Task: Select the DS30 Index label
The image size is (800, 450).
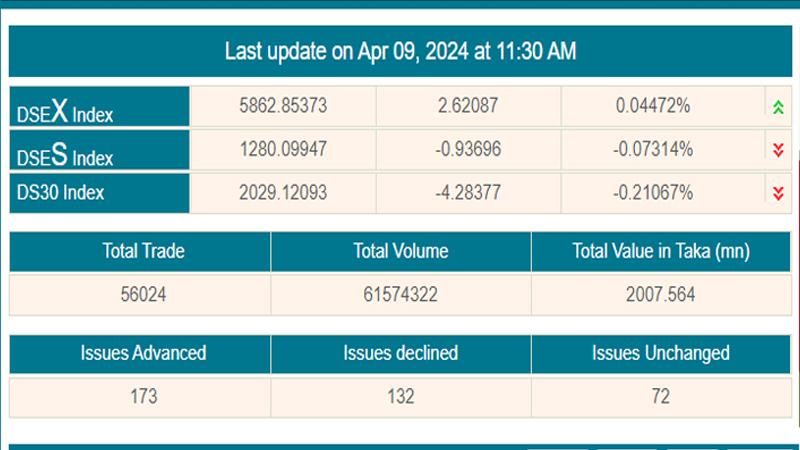Action: pos(60,193)
